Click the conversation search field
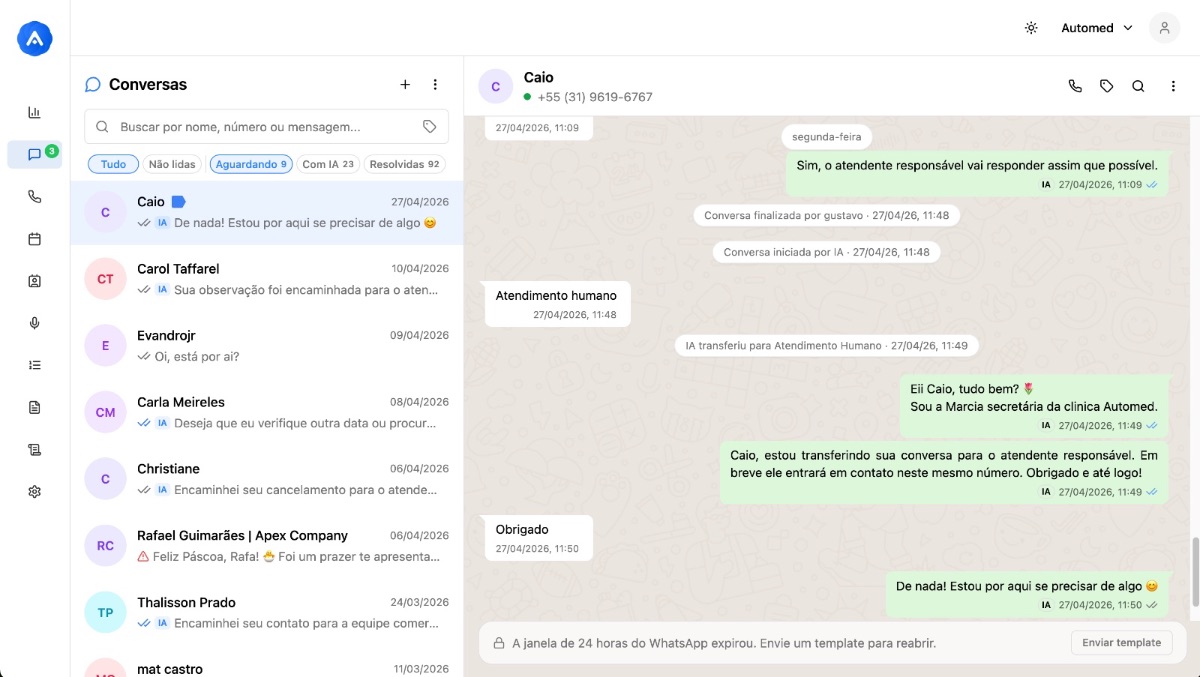Viewport: 1200px width, 677px height. tap(266, 127)
